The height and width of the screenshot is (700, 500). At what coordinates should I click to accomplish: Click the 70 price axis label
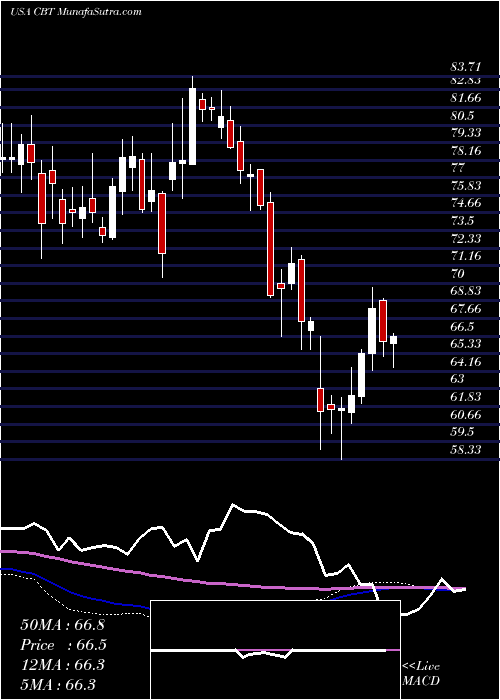(x=458, y=274)
